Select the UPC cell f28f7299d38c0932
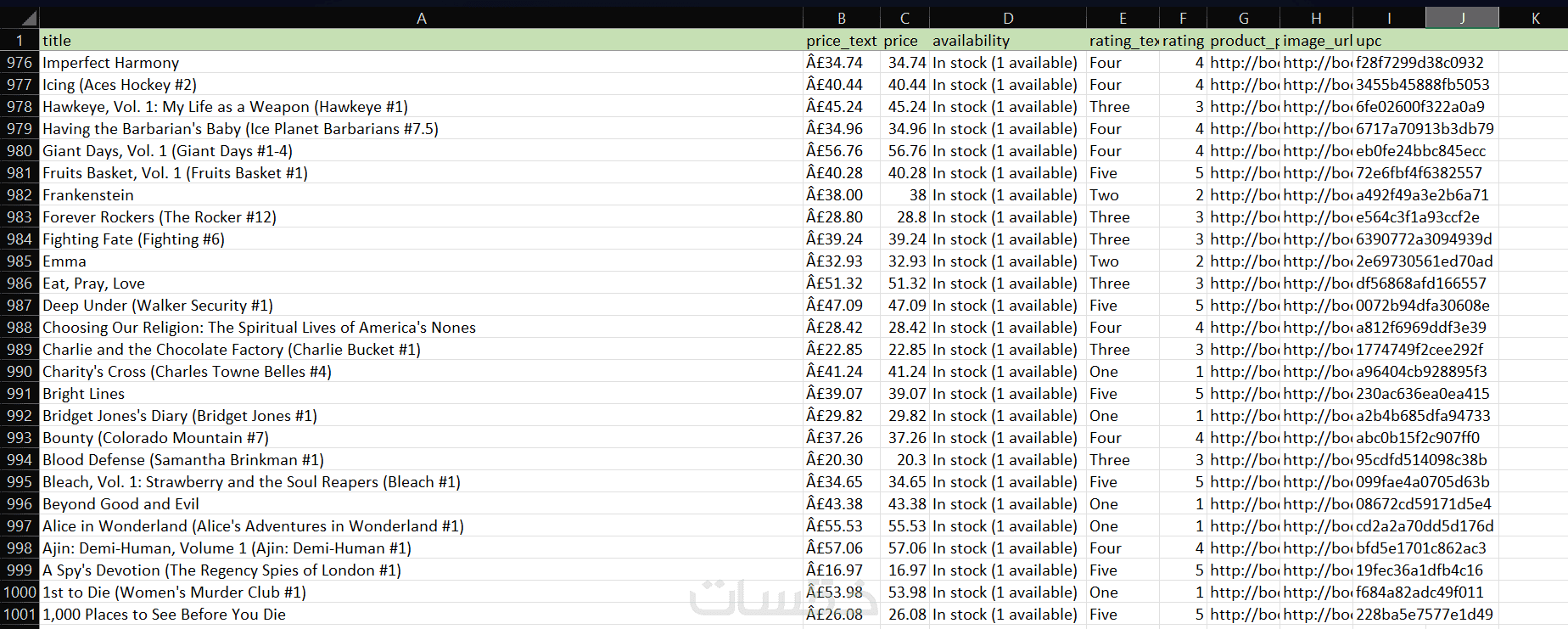Screen dimensions: 1568x629 (x=1425, y=63)
